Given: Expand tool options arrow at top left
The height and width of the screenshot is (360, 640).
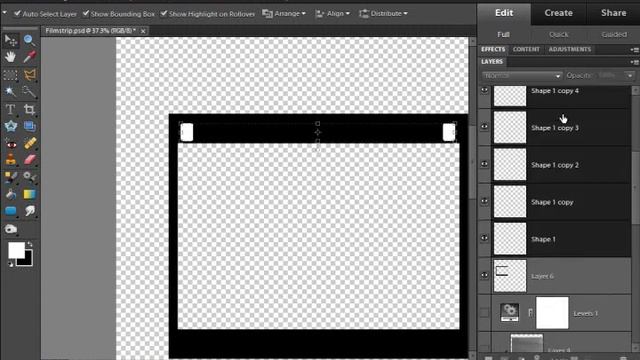Looking at the screenshot, I should 4,13.
